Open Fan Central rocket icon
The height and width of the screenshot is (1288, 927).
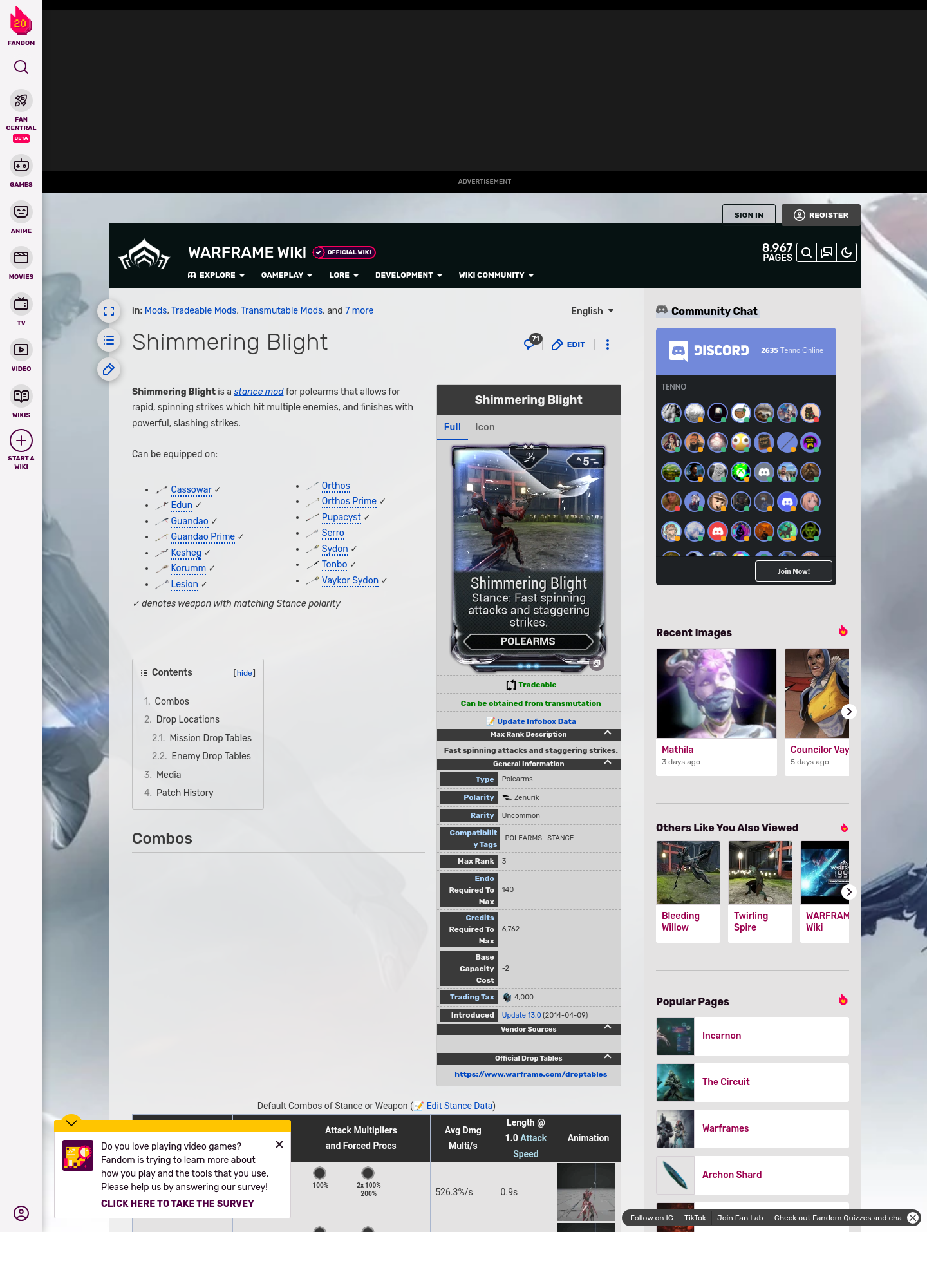click(x=21, y=100)
